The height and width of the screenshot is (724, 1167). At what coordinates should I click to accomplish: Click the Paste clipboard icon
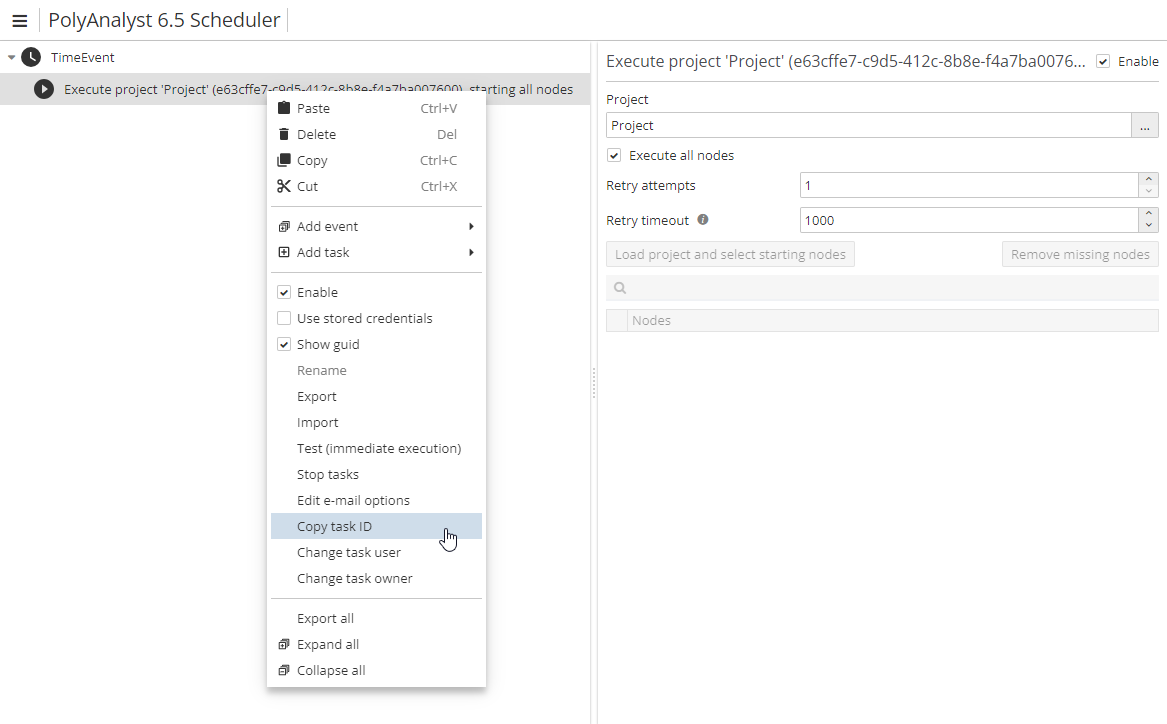tap(284, 108)
